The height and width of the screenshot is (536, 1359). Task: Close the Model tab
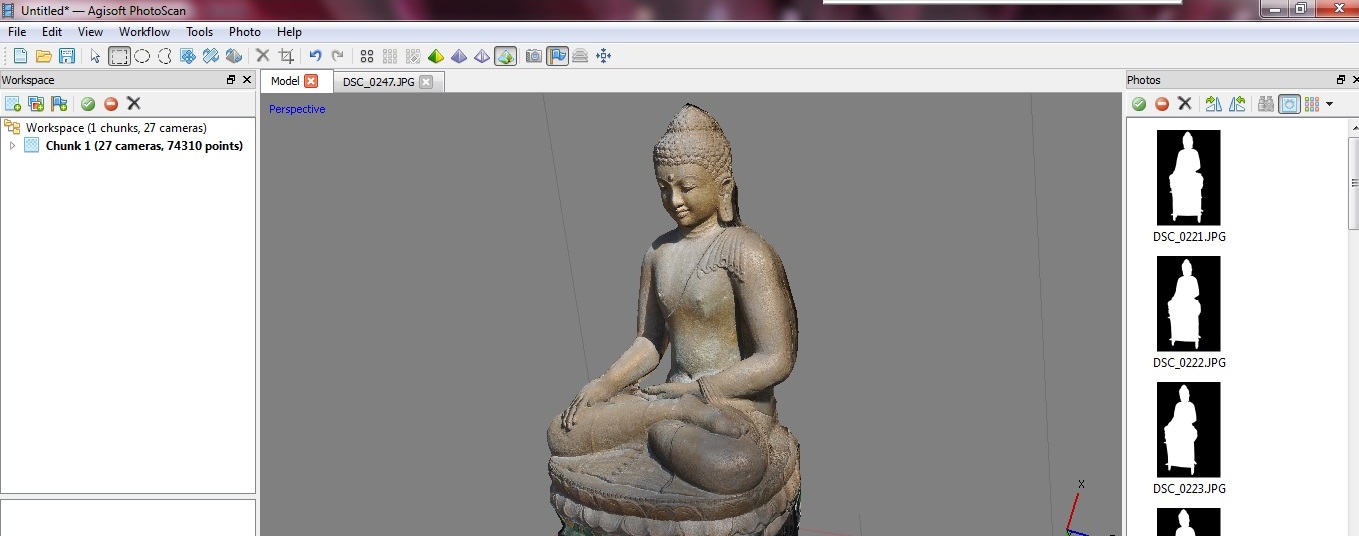click(311, 81)
